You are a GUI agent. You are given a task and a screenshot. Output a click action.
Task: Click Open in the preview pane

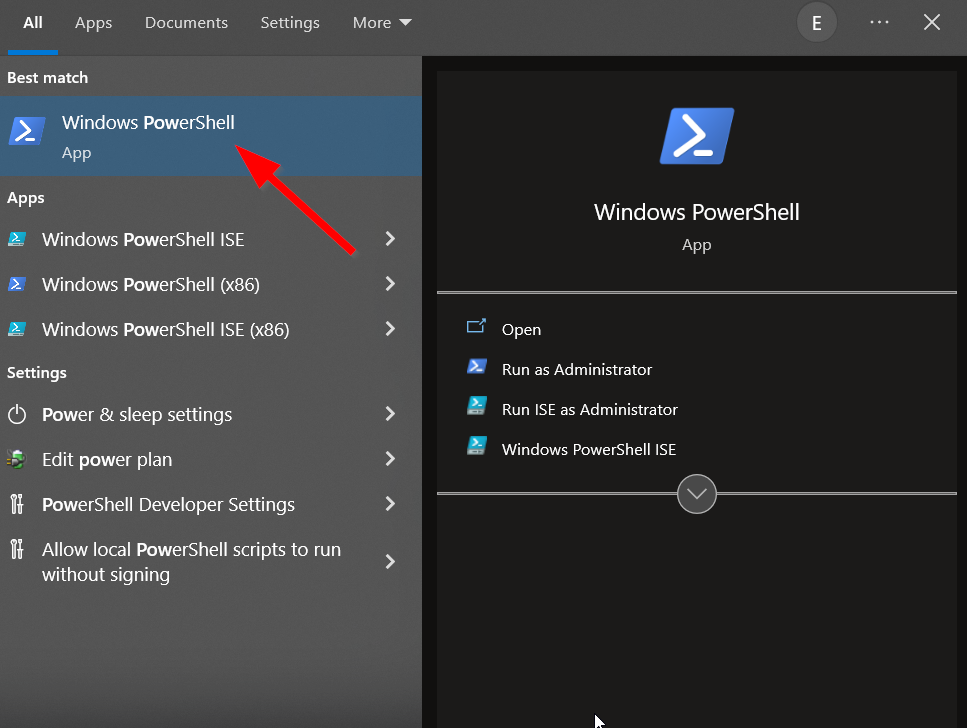click(x=521, y=329)
